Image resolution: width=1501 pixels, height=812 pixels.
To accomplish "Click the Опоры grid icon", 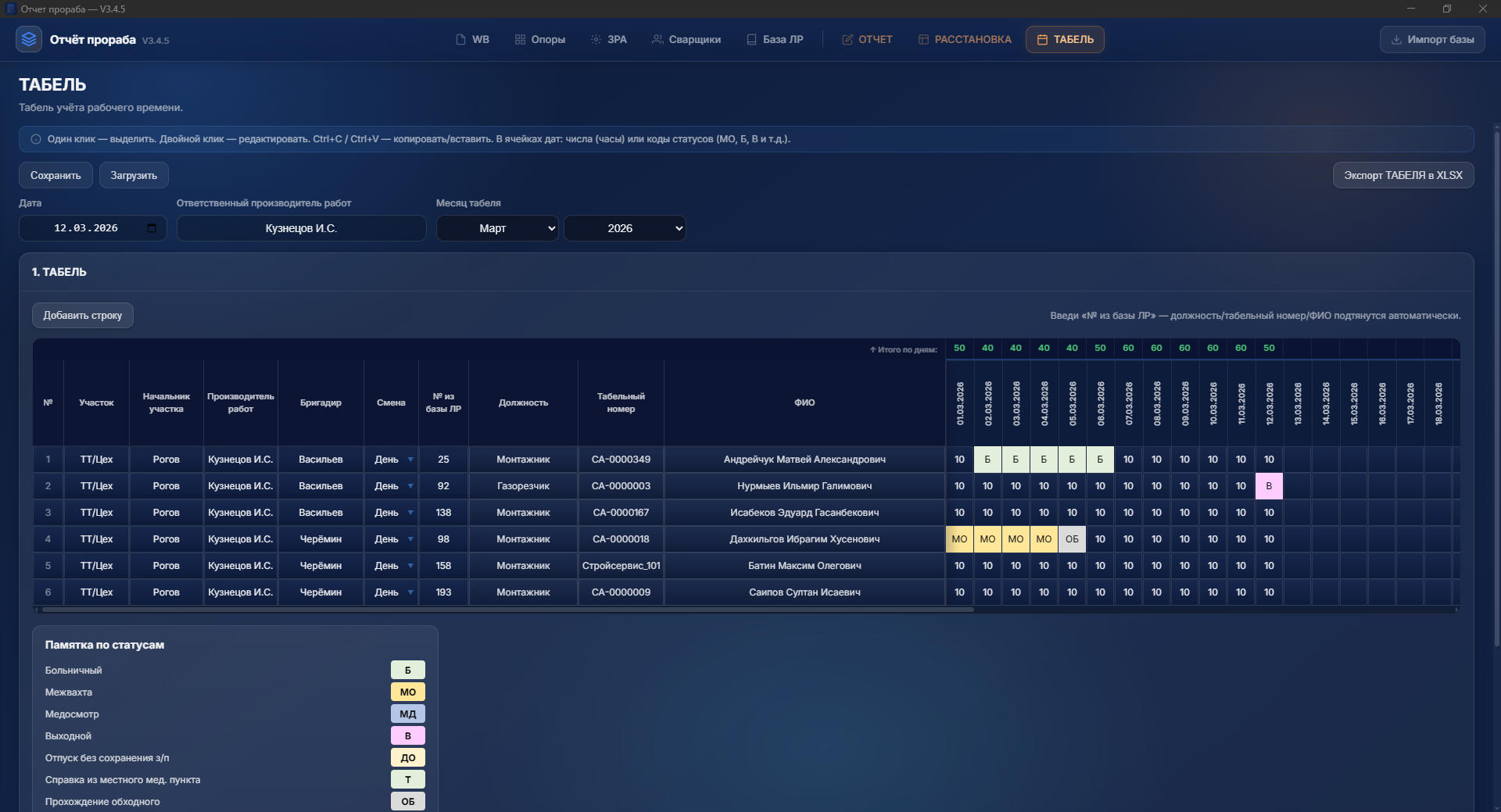I will (520, 40).
